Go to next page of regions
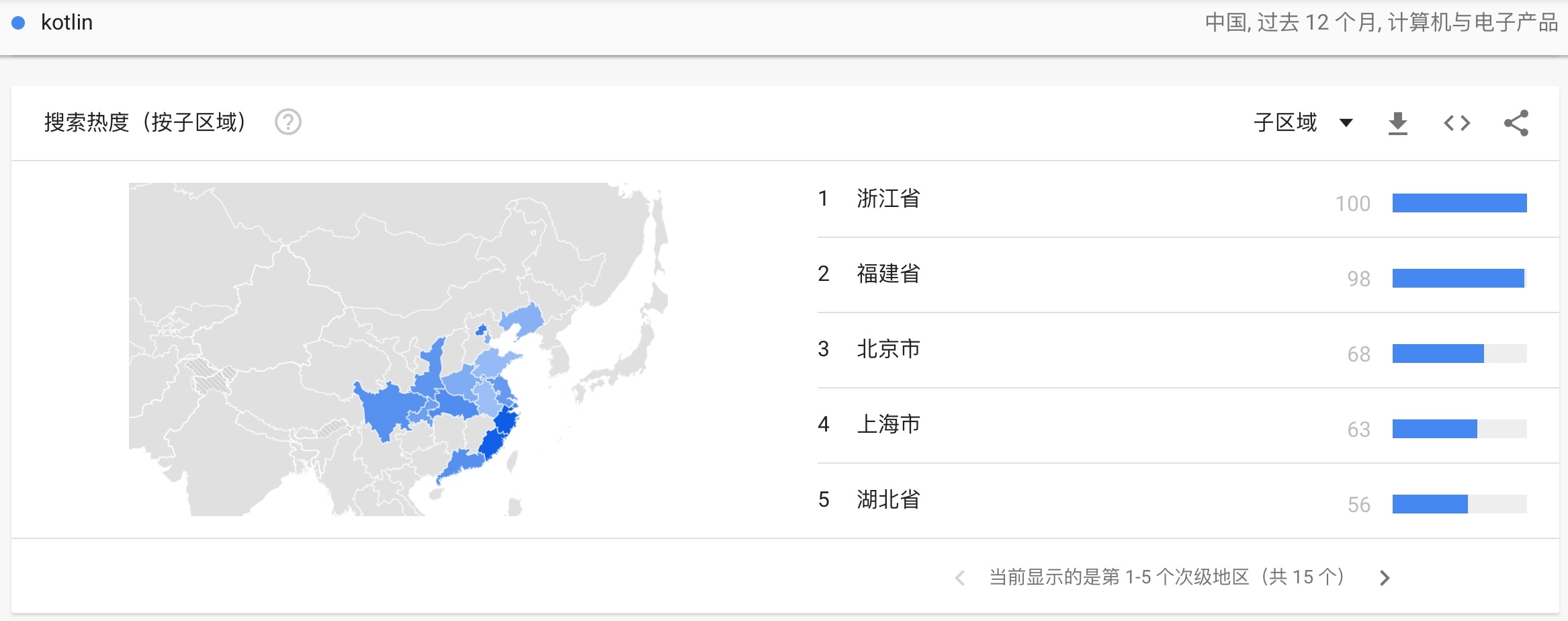 (1385, 578)
